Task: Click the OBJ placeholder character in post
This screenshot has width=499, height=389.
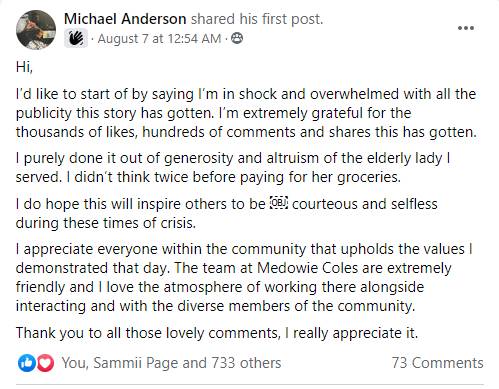Action: pos(279,203)
